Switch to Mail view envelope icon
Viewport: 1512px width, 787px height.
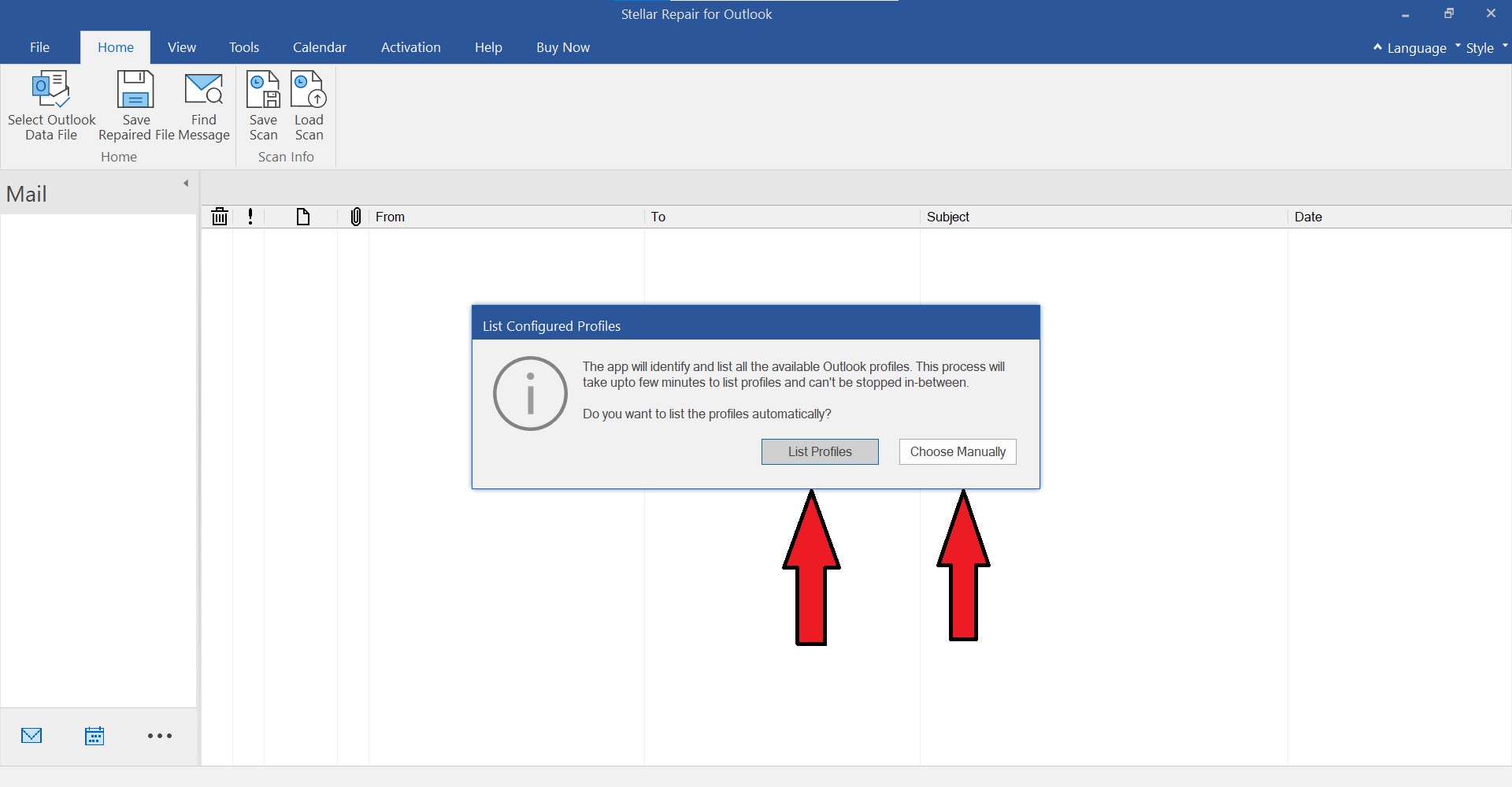pos(31,736)
